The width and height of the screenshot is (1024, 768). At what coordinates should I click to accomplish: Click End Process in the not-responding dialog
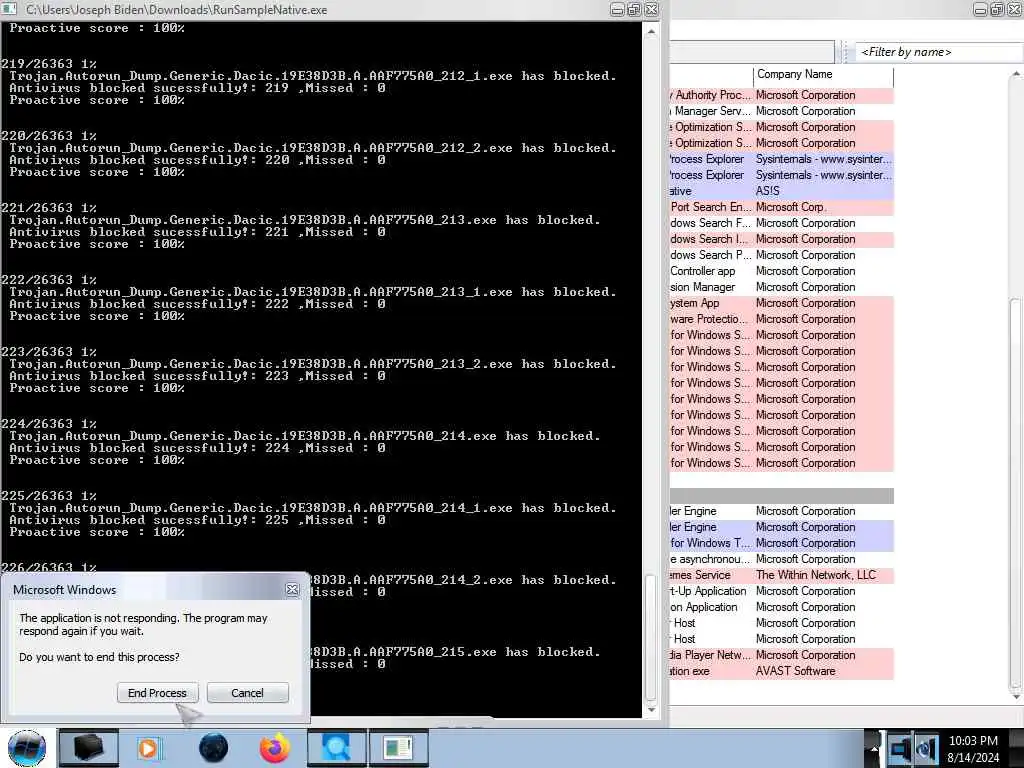pyautogui.click(x=157, y=693)
